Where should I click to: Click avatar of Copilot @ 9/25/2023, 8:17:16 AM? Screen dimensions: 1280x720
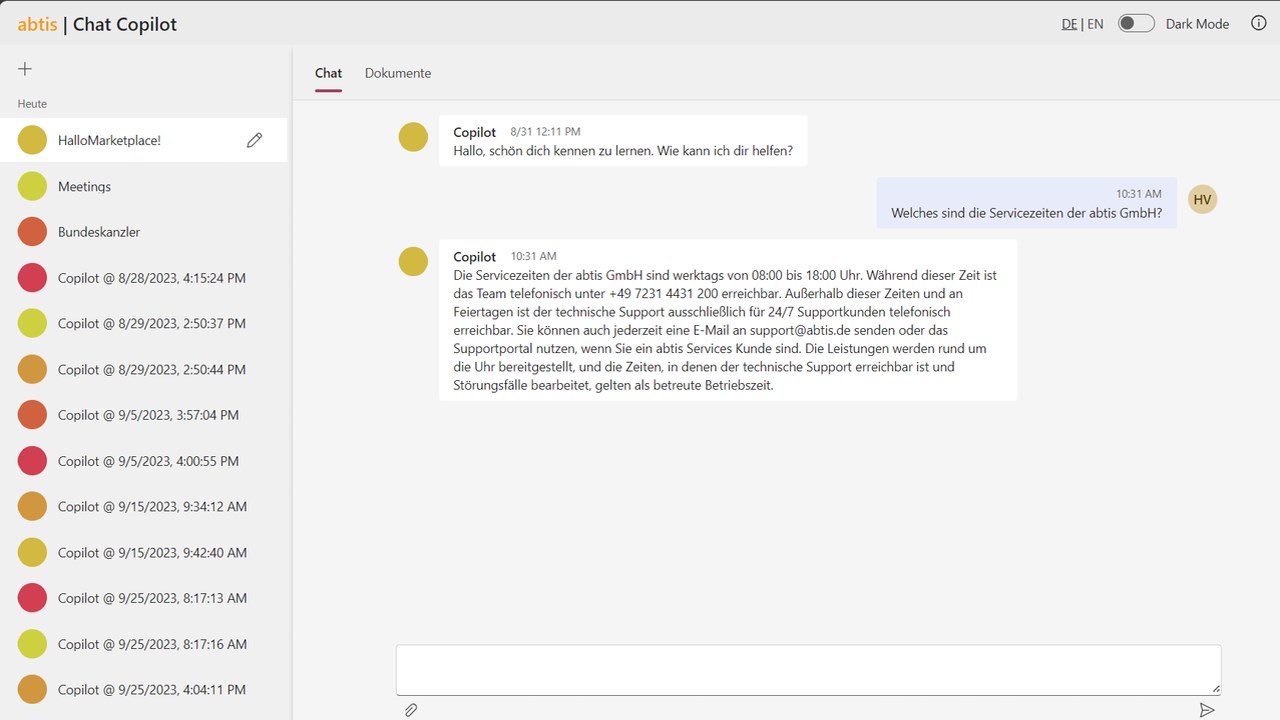point(33,644)
